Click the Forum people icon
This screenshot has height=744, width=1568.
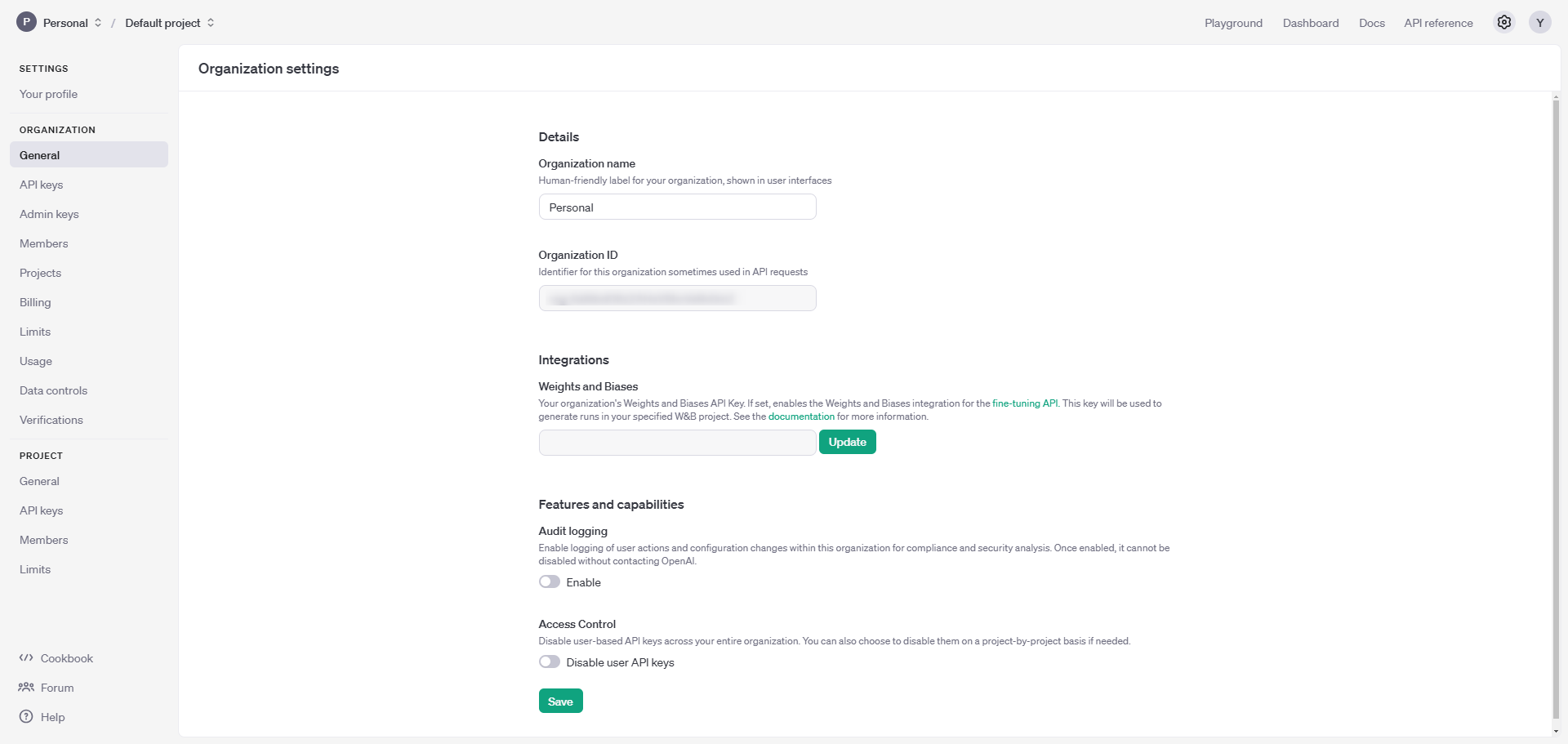point(27,688)
